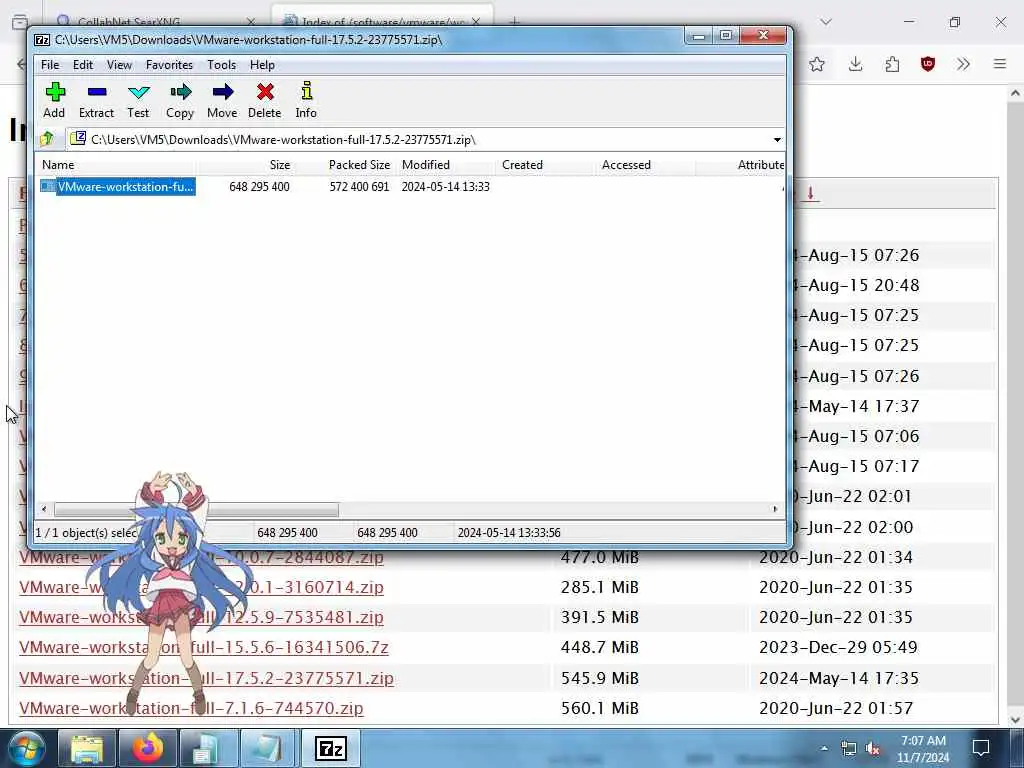The height and width of the screenshot is (768, 1024).
Task: Open VMware-workstation-full-7.1.6-744570.zip link
Action: tap(191, 708)
